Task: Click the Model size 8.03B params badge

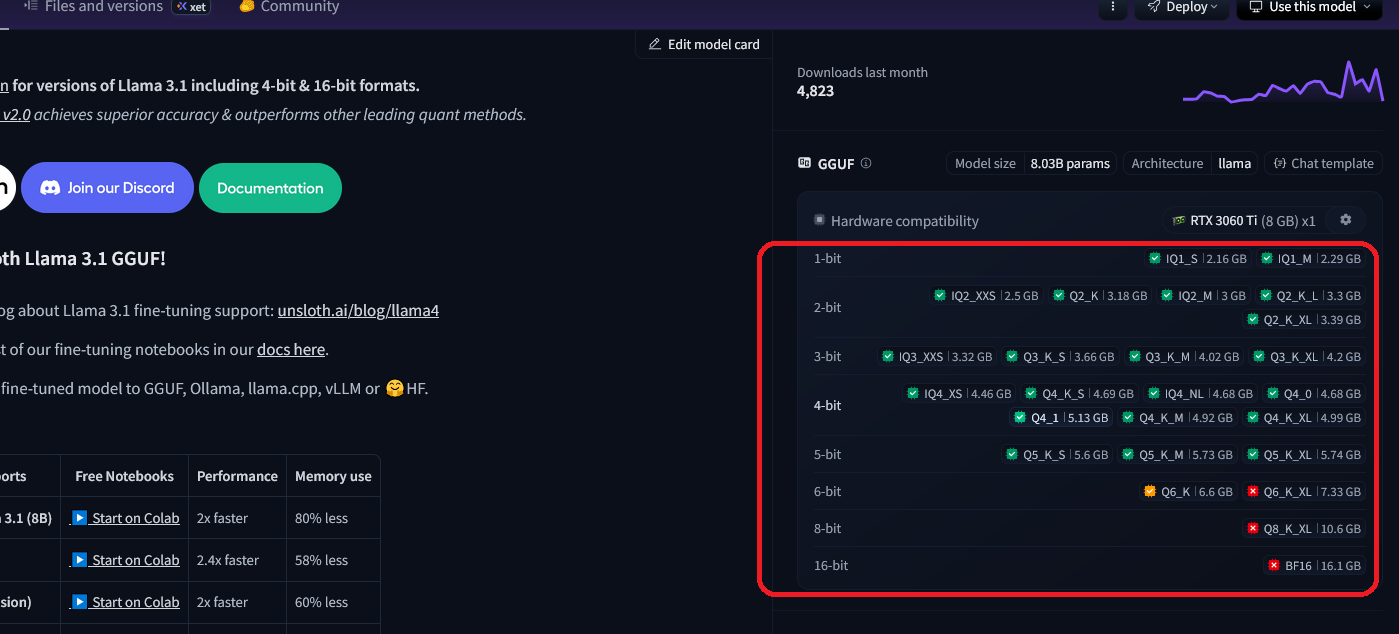Action: pos(1031,163)
